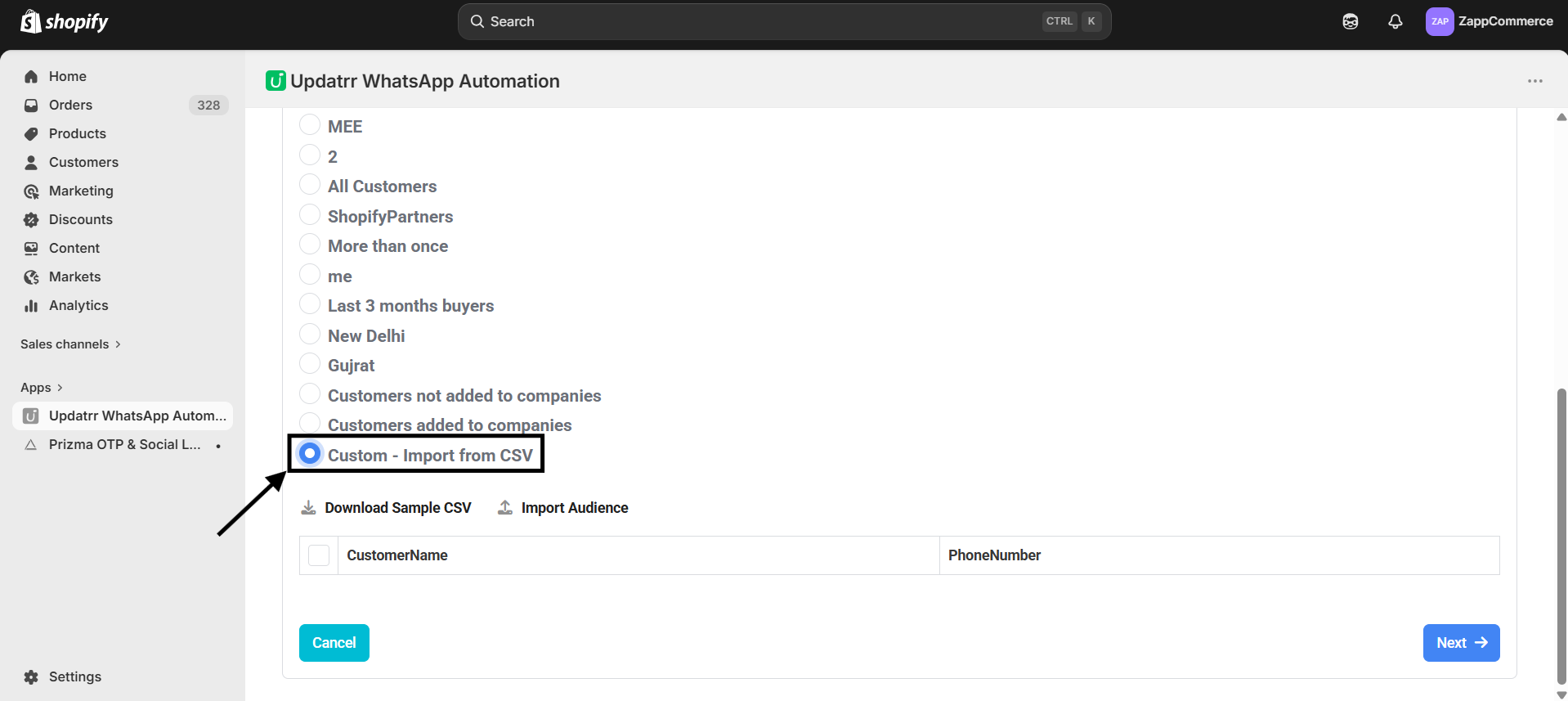This screenshot has width=1568, height=701.
Task: Open the Sidekick assistant icon
Action: [1350, 22]
